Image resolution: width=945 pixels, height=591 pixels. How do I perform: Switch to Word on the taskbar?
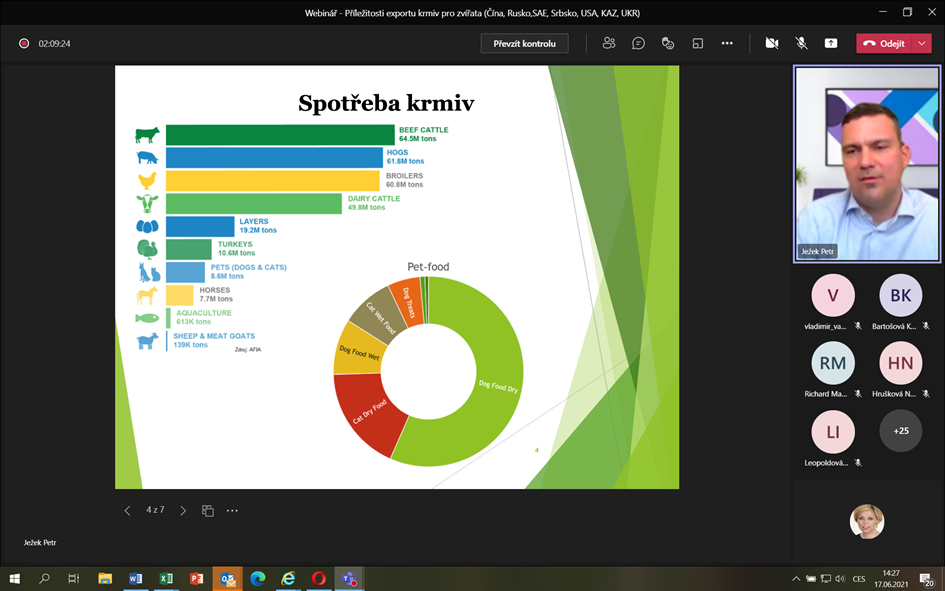pyautogui.click(x=136, y=578)
